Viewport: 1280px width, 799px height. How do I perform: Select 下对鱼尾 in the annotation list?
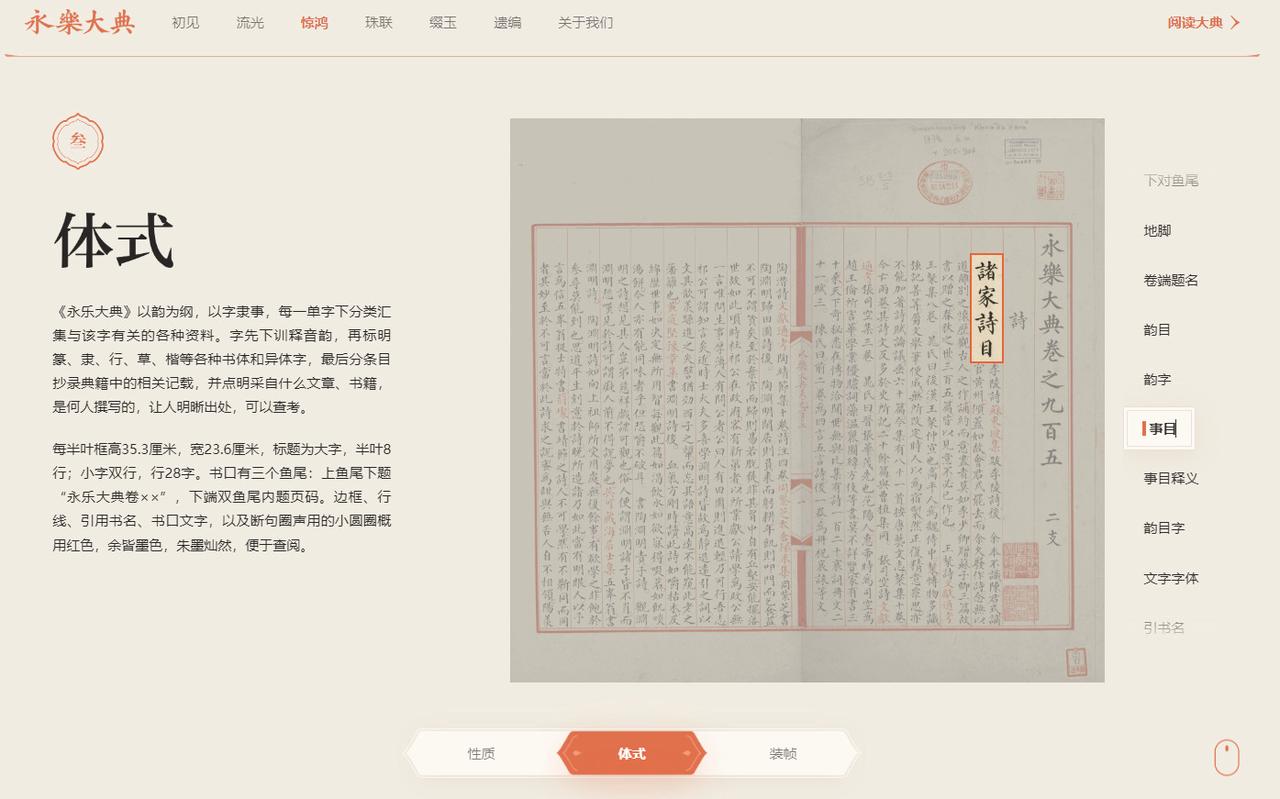(x=1171, y=181)
